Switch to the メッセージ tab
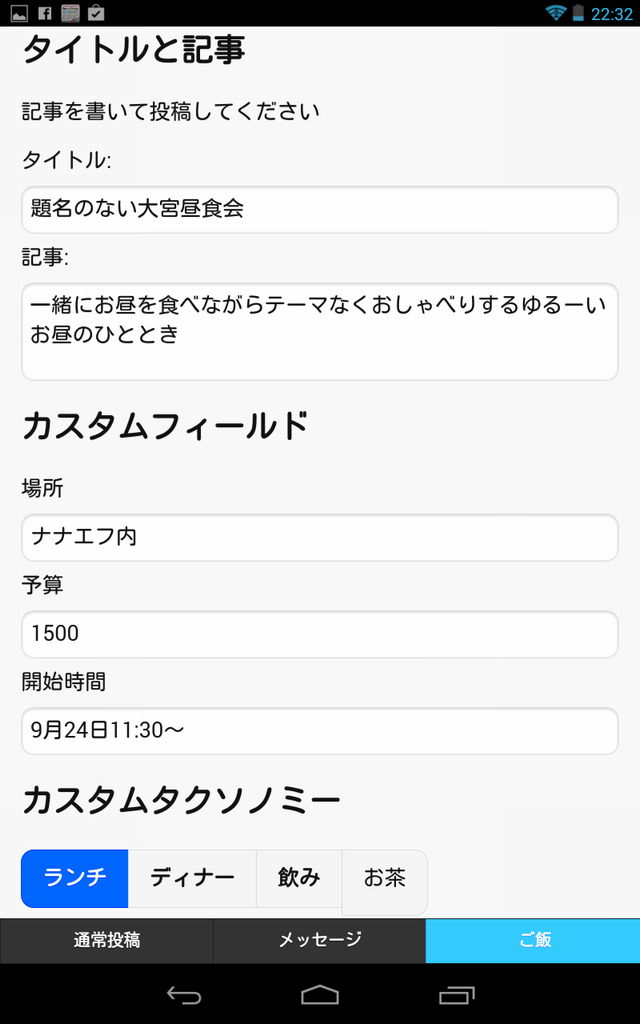The width and height of the screenshot is (640, 1024). (x=319, y=940)
